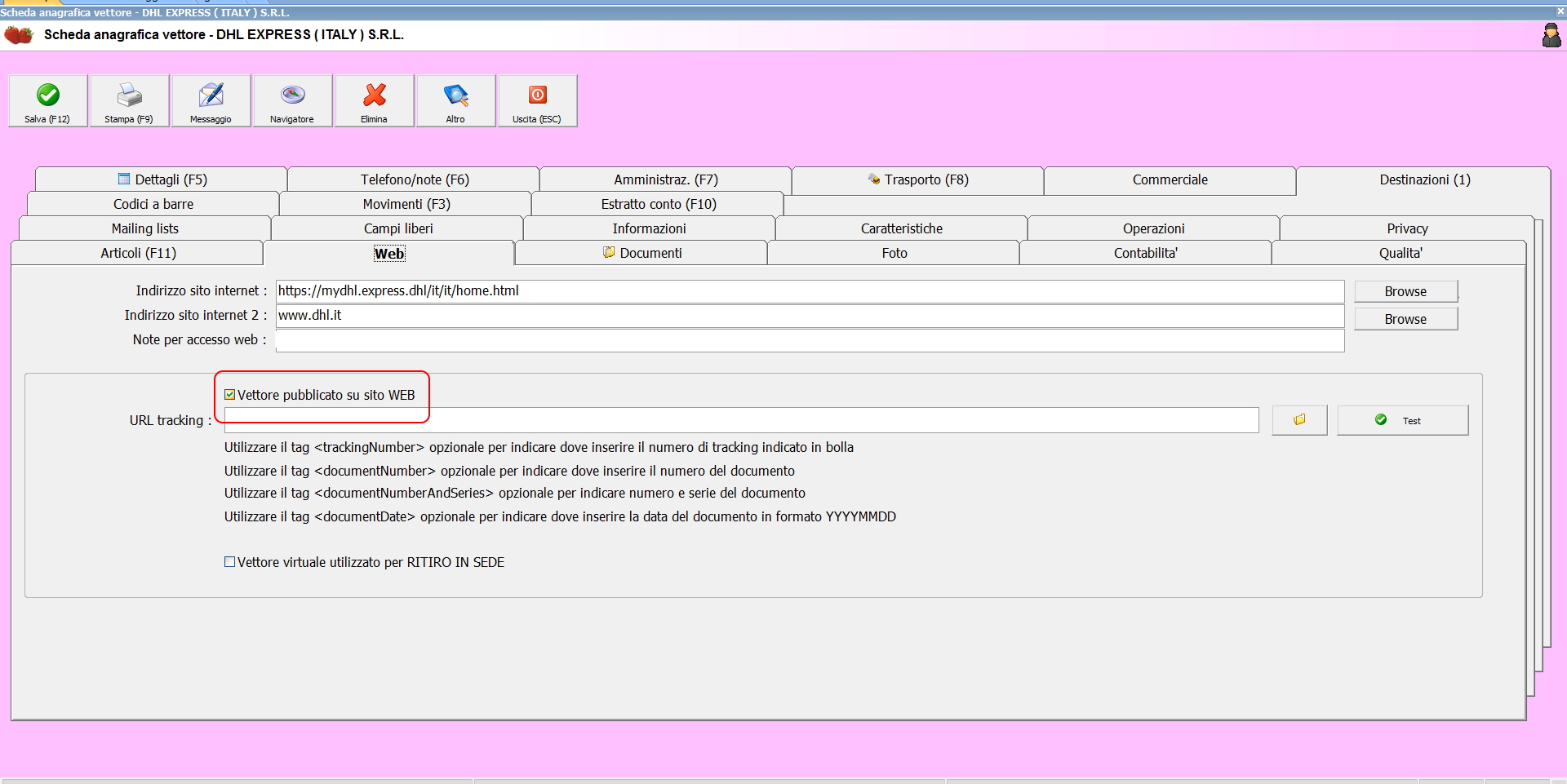Click the documentDate tag hint line
The height and width of the screenshot is (784, 1567).
coord(560,516)
